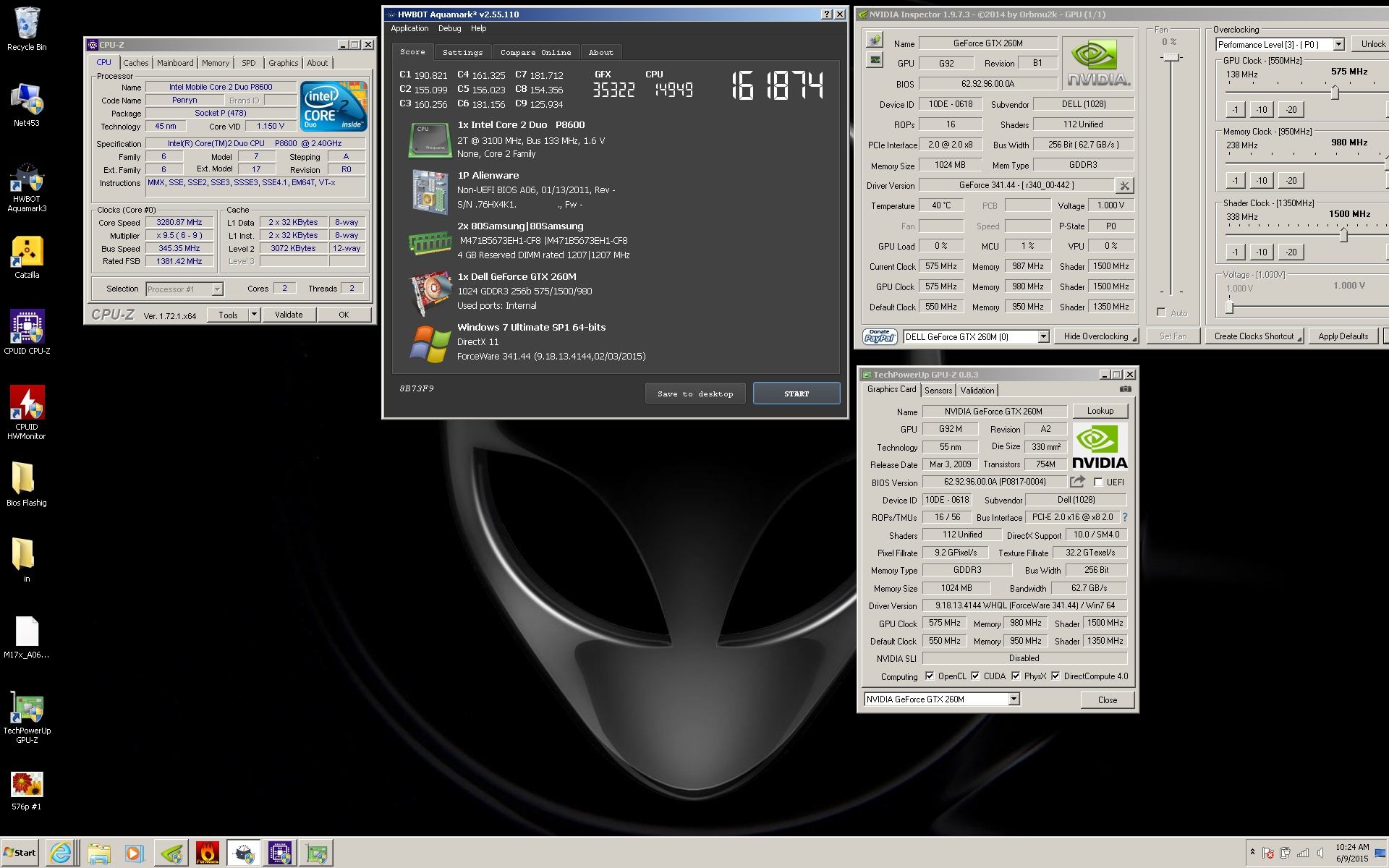Toggle the PhysX checkbox in GPU-Z
The image size is (1389, 868).
(1016, 676)
